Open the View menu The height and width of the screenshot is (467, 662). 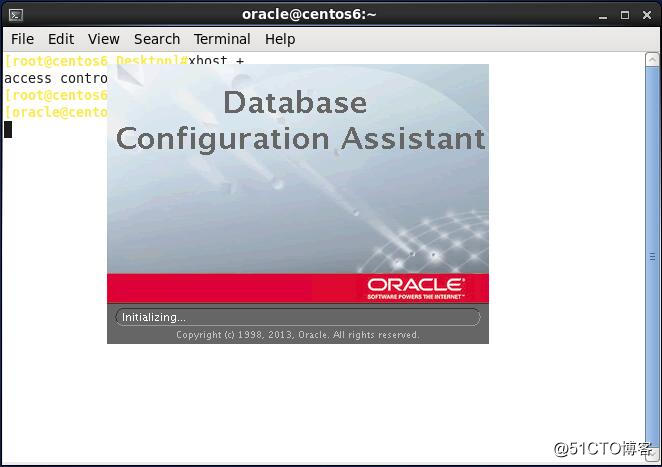(x=103, y=39)
